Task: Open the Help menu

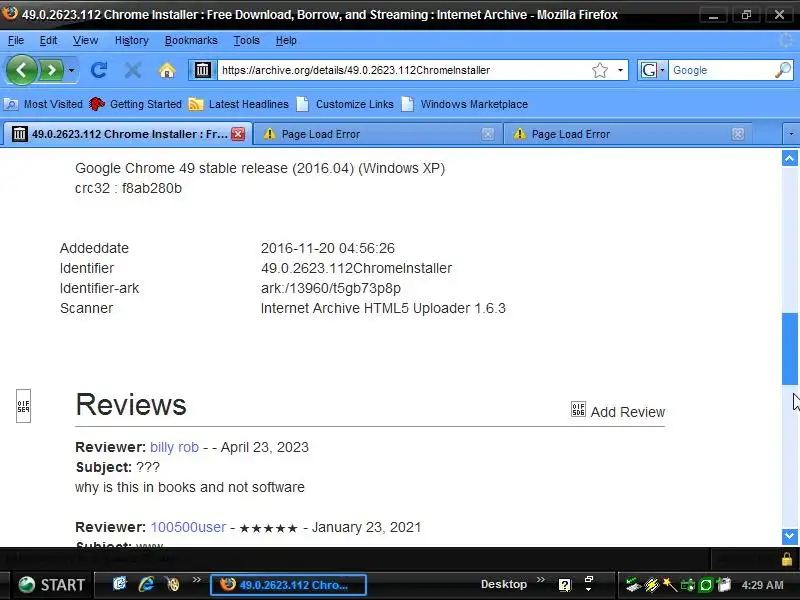Action: (x=286, y=40)
